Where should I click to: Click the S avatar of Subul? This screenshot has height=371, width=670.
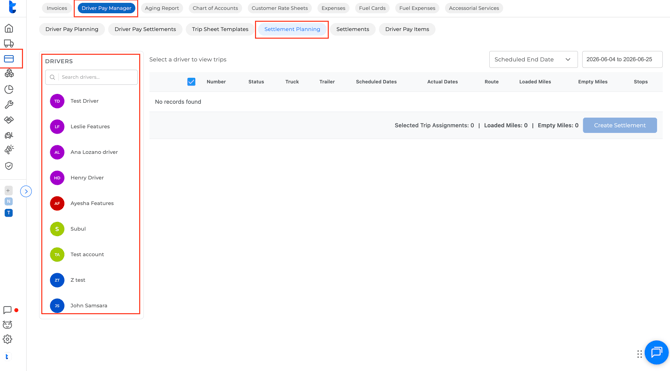tap(57, 229)
